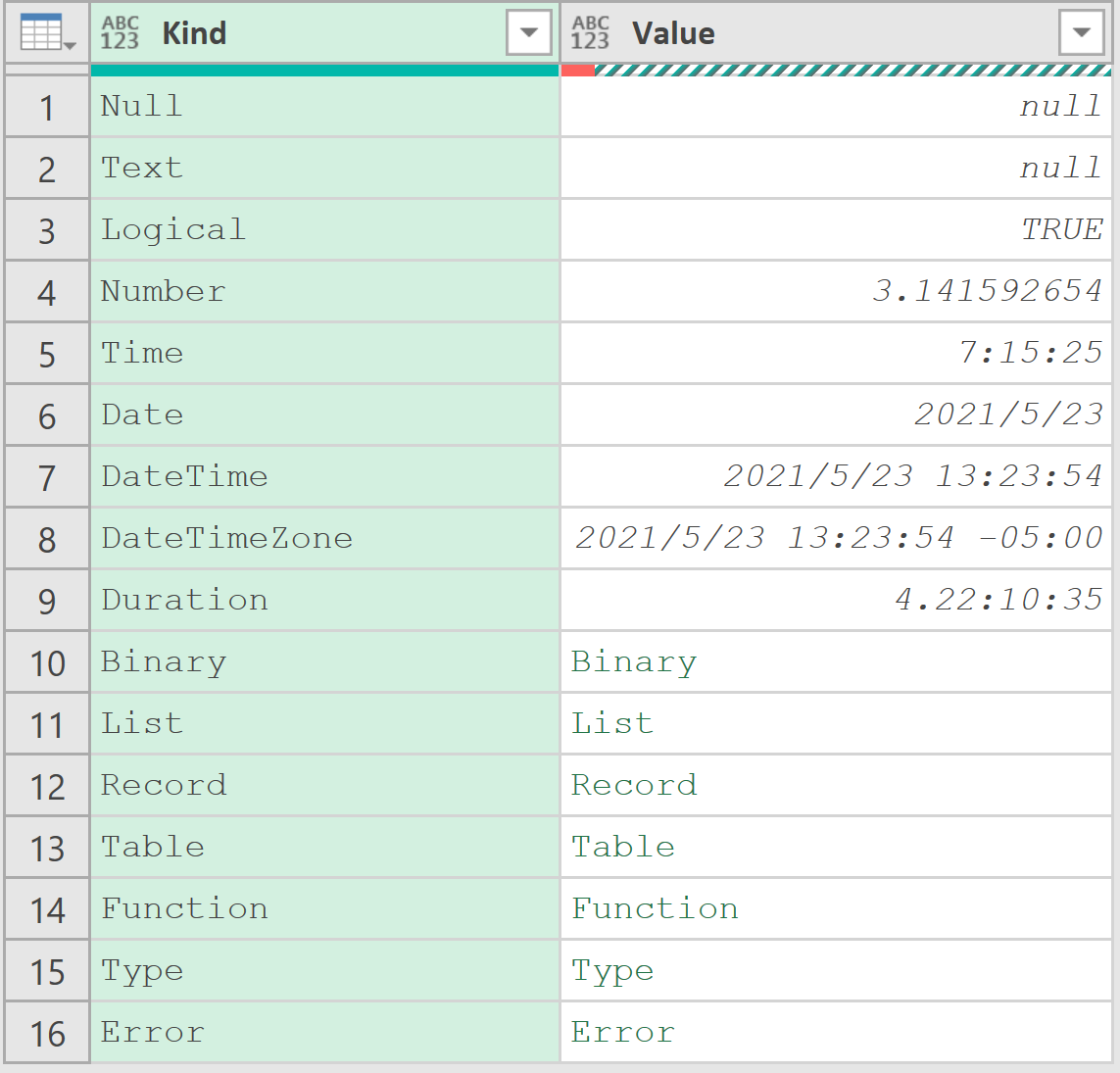Select row number 8
This screenshot has height=1073, width=1120.
coord(47,539)
